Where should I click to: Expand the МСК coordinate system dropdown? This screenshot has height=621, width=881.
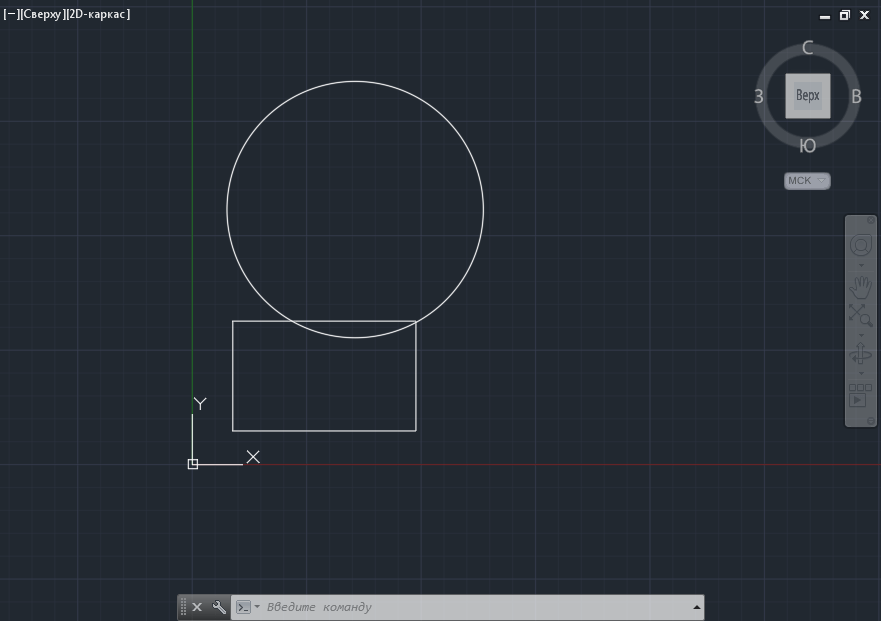pos(807,181)
